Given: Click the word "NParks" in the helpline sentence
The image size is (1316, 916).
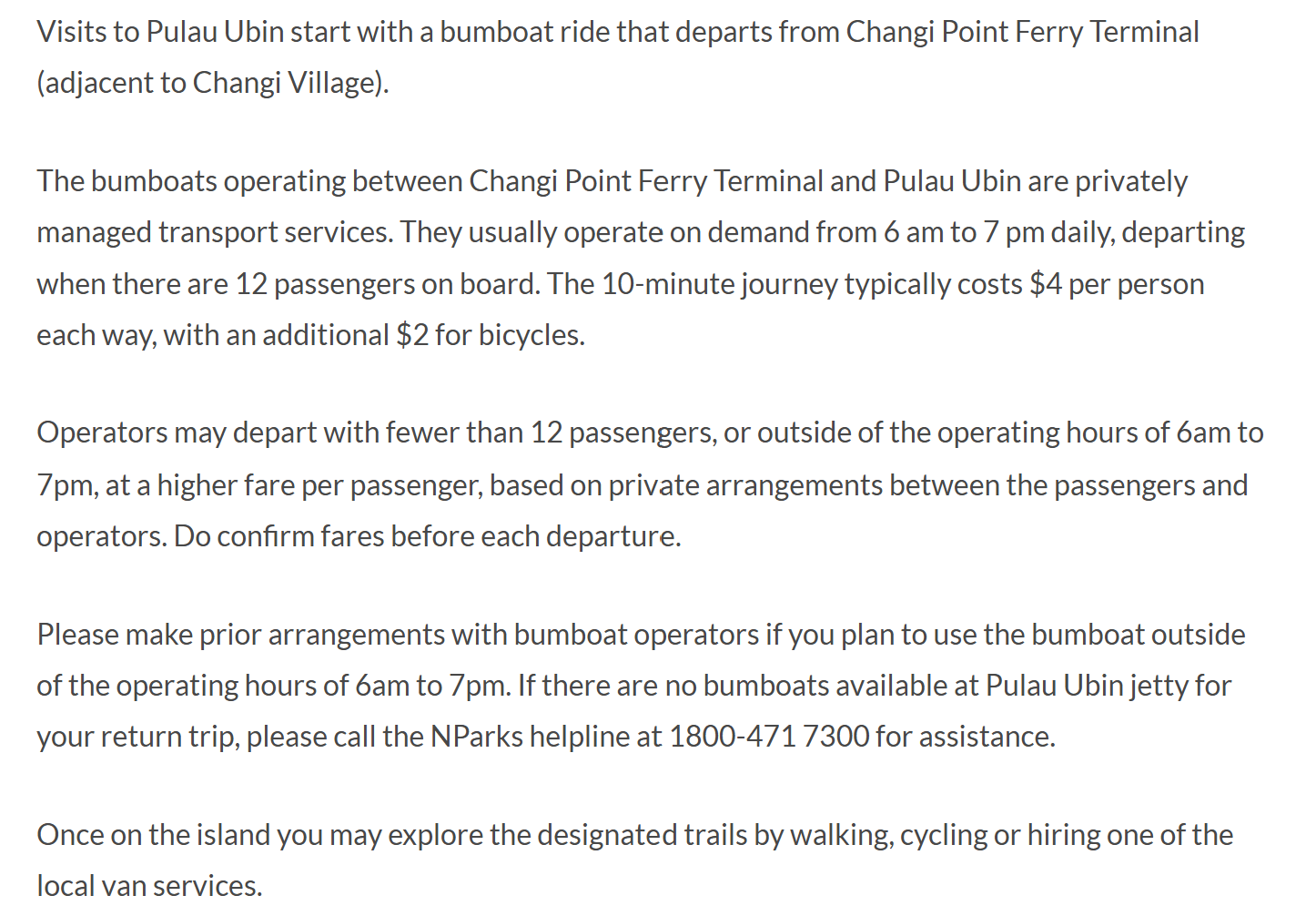Looking at the screenshot, I should point(476,736).
